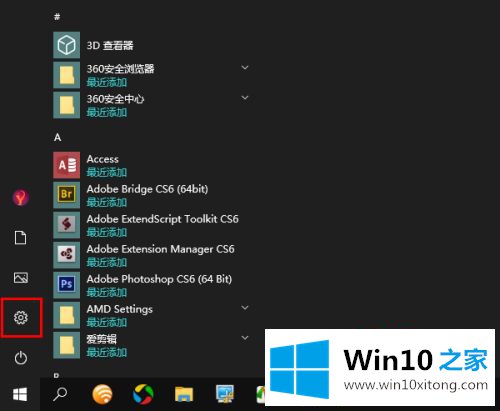
Task: Open Settings via the gear icon
Action: pyautogui.click(x=21, y=317)
